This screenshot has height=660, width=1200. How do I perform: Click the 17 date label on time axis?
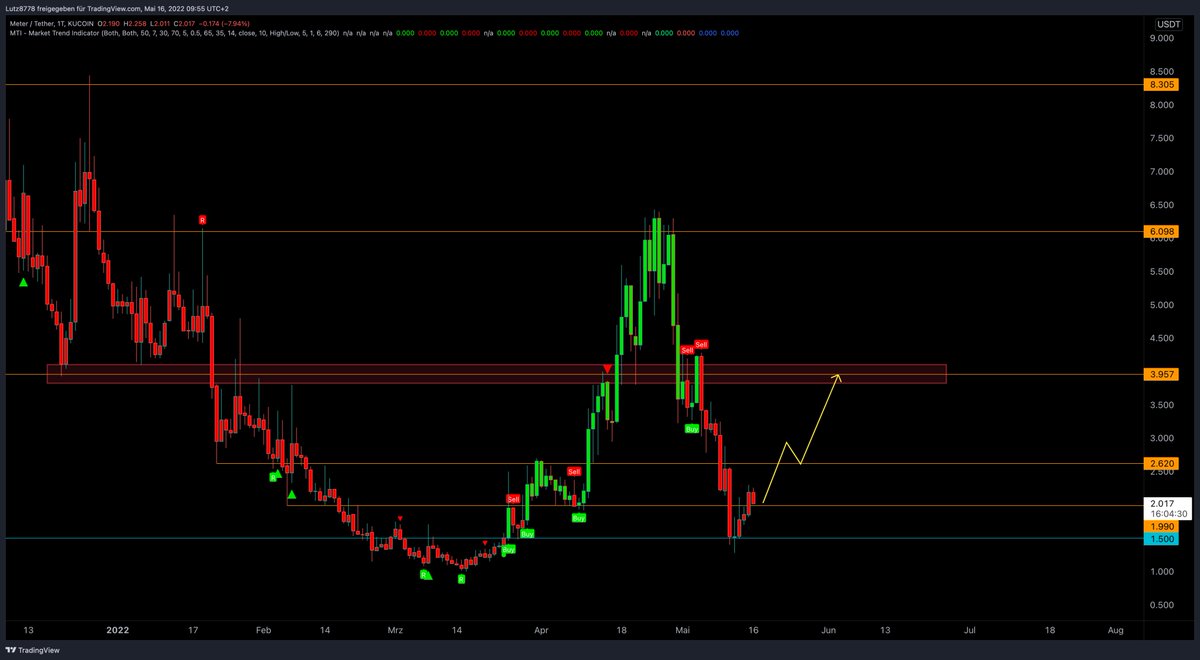pyautogui.click(x=192, y=631)
